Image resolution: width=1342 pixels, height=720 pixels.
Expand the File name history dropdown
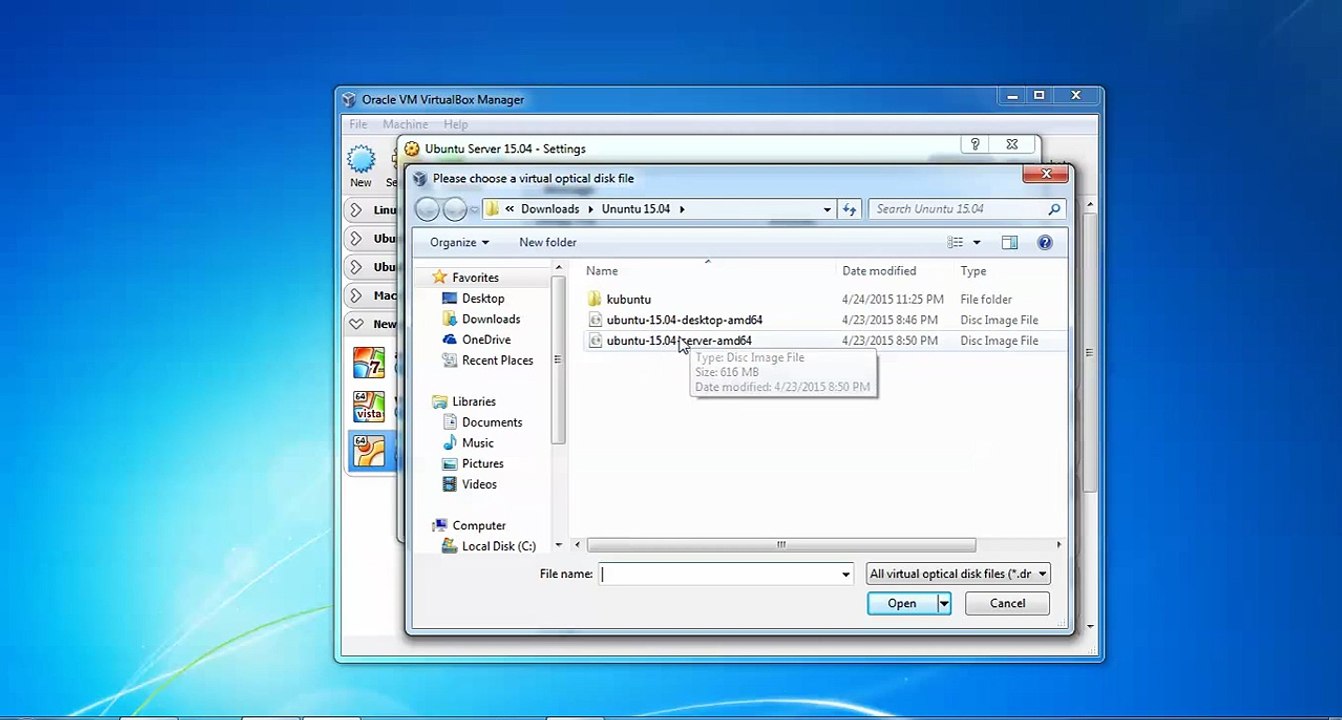(x=846, y=574)
